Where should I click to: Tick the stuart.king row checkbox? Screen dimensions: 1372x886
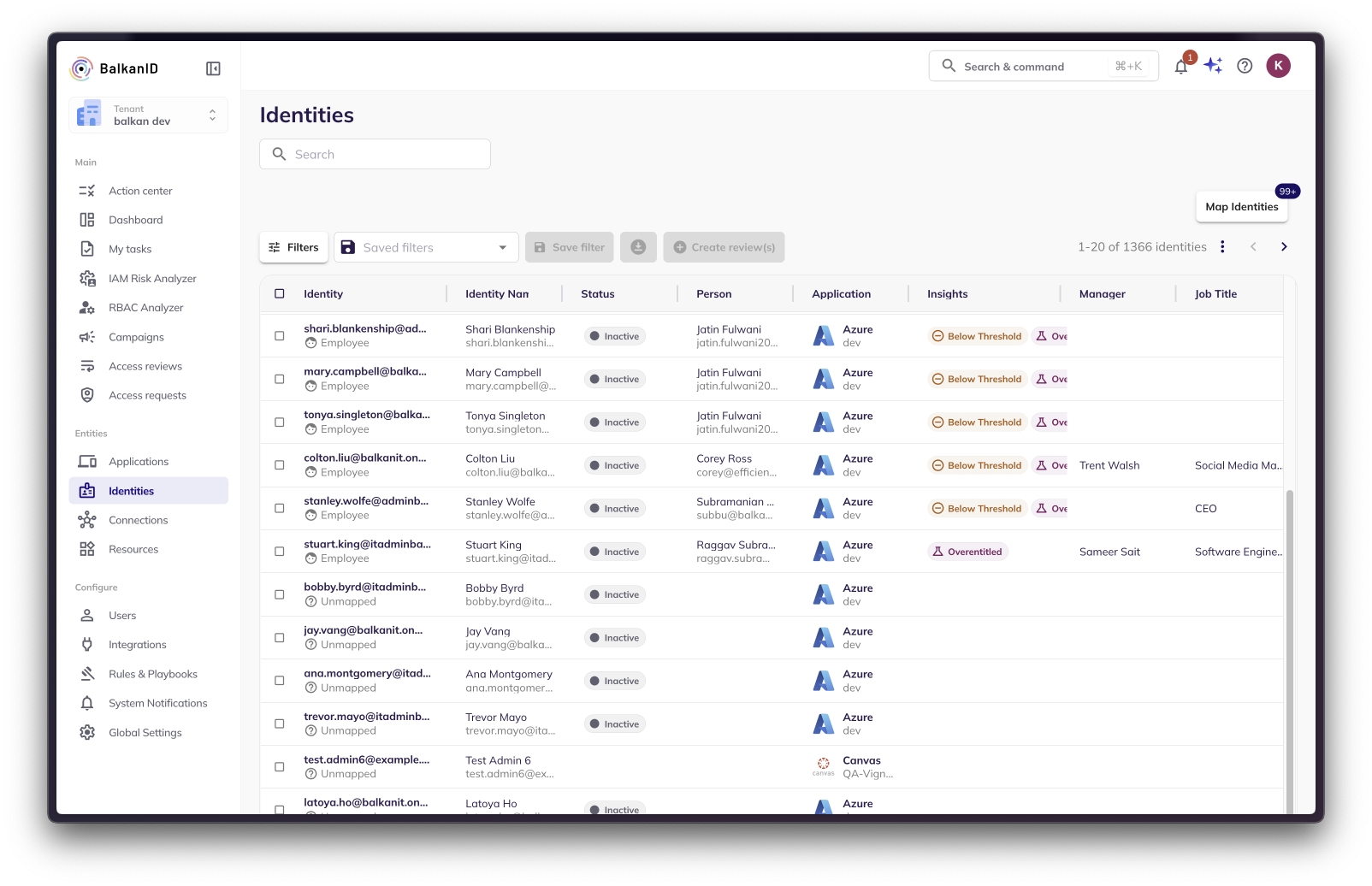click(280, 552)
